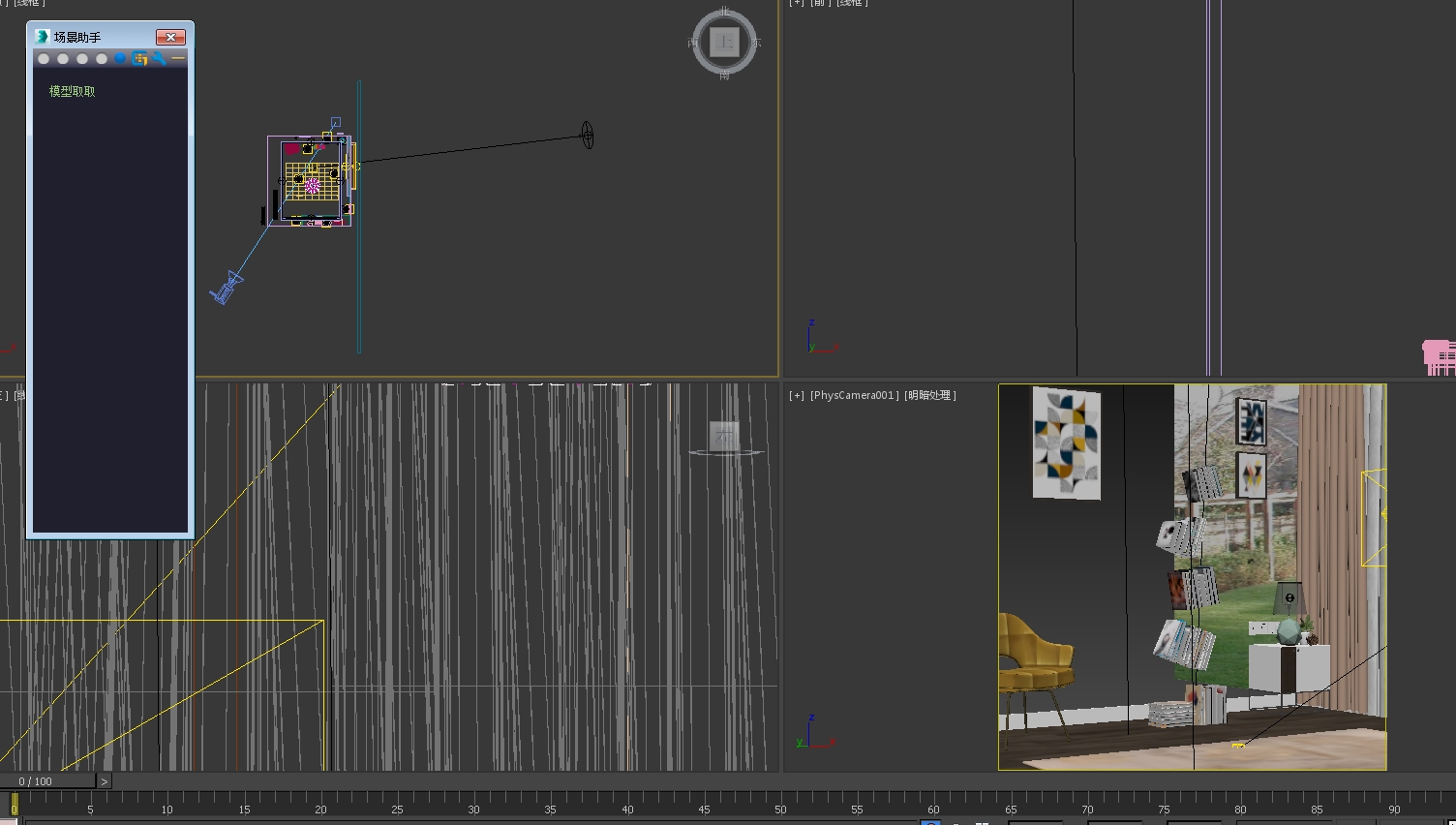Screen dimensions: 1456x825
Task: Open the [明暗处理] shading menu
Action: coord(930,395)
